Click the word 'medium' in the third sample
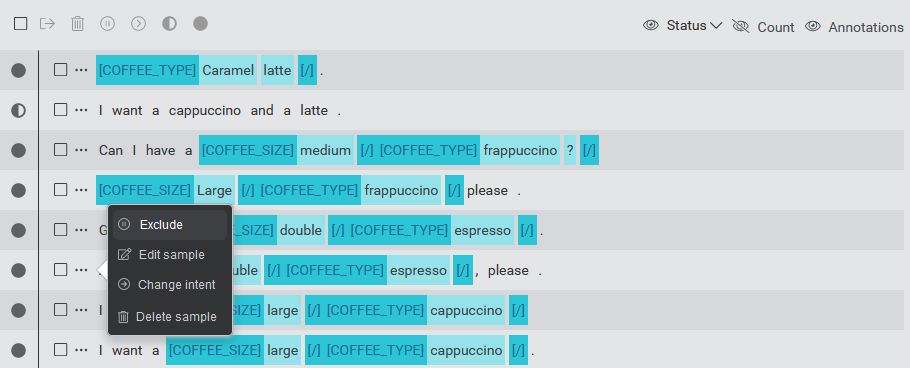The height and width of the screenshot is (368, 910). [x=325, y=151]
